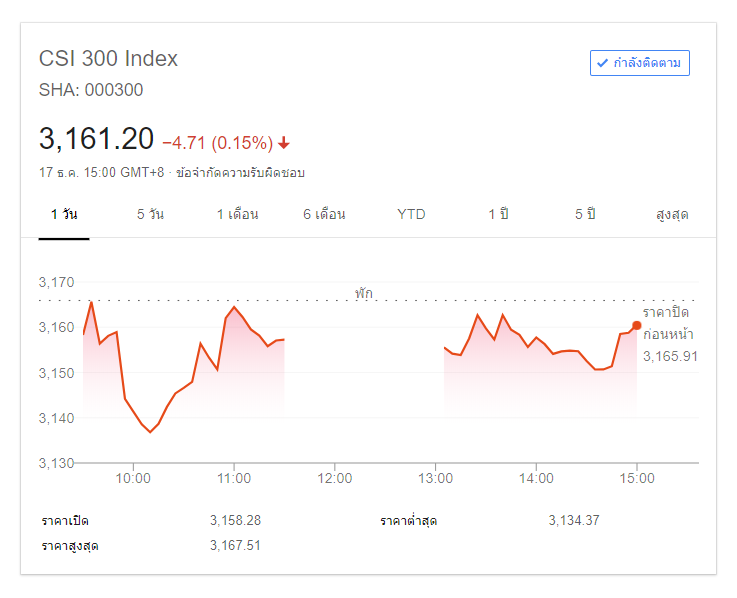This screenshot has height=598, width=737.
Task: Toggle the กำลังติดตาม following button
Action: point(640,63)
